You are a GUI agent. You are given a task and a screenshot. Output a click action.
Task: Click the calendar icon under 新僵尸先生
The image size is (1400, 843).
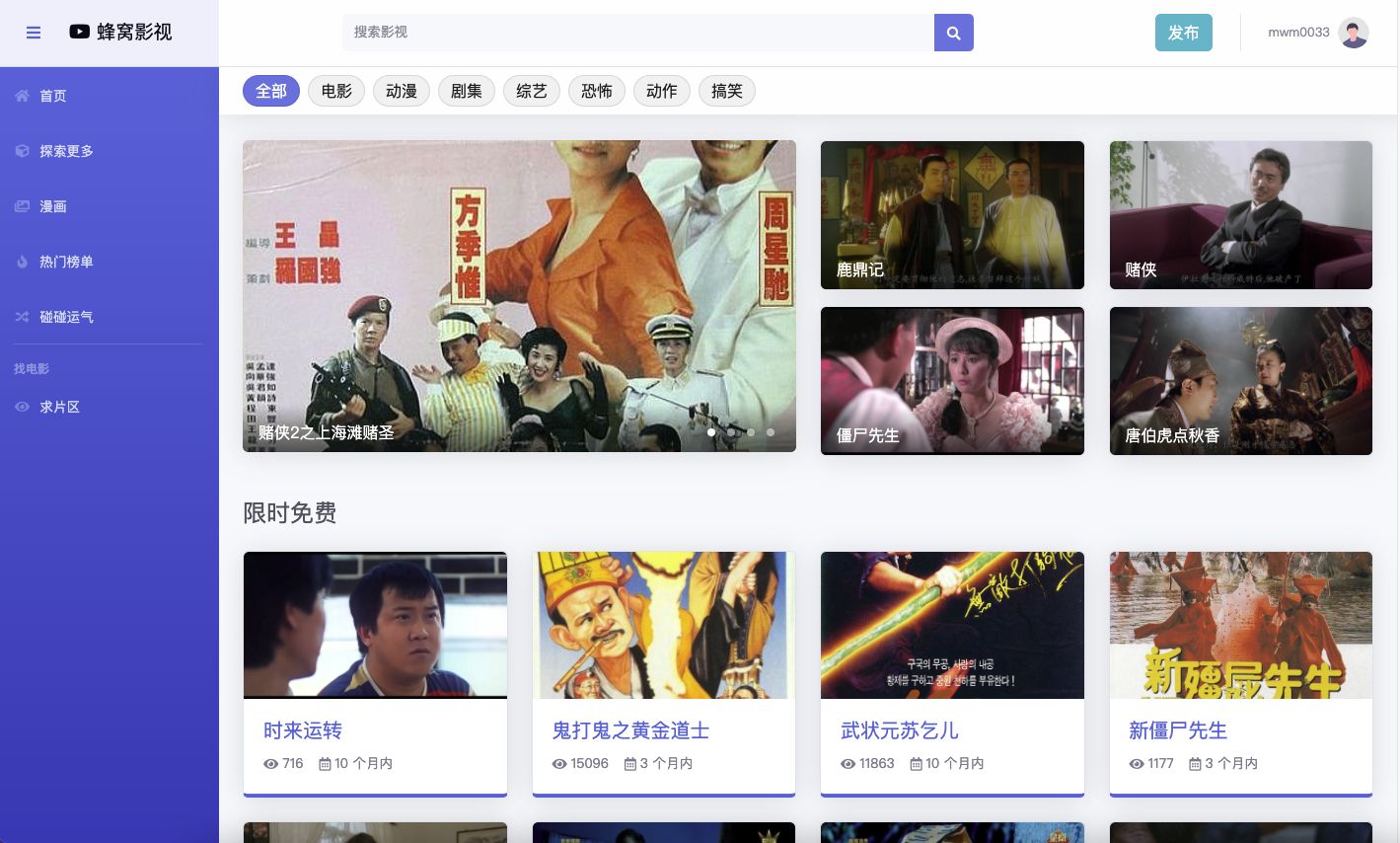[x=1196, y=764]
